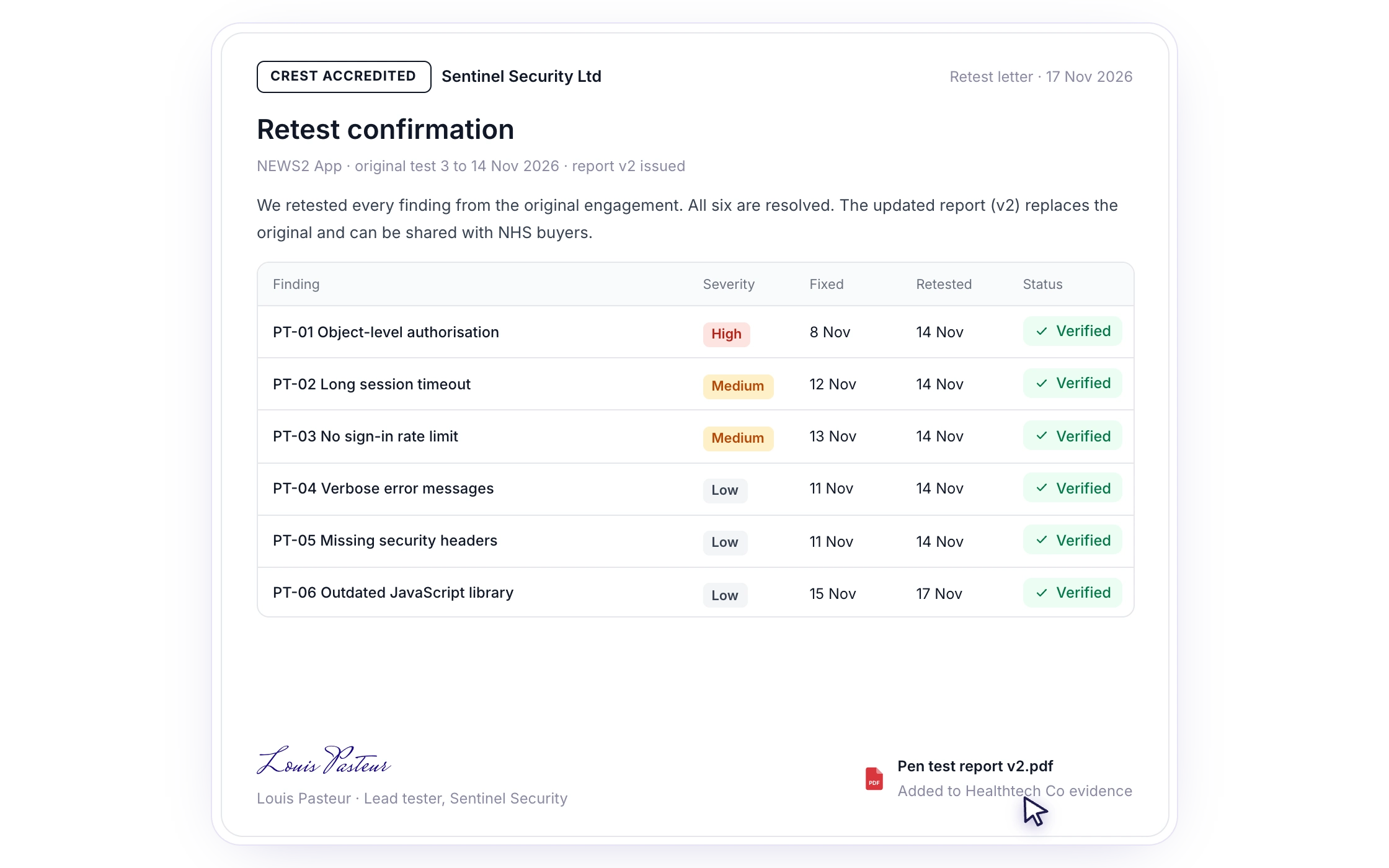Image resolution: width=1389 pixels, height=868 pixels.
Task: Click the Verified check icon for PT-03
Action: tap(1042, 436)
